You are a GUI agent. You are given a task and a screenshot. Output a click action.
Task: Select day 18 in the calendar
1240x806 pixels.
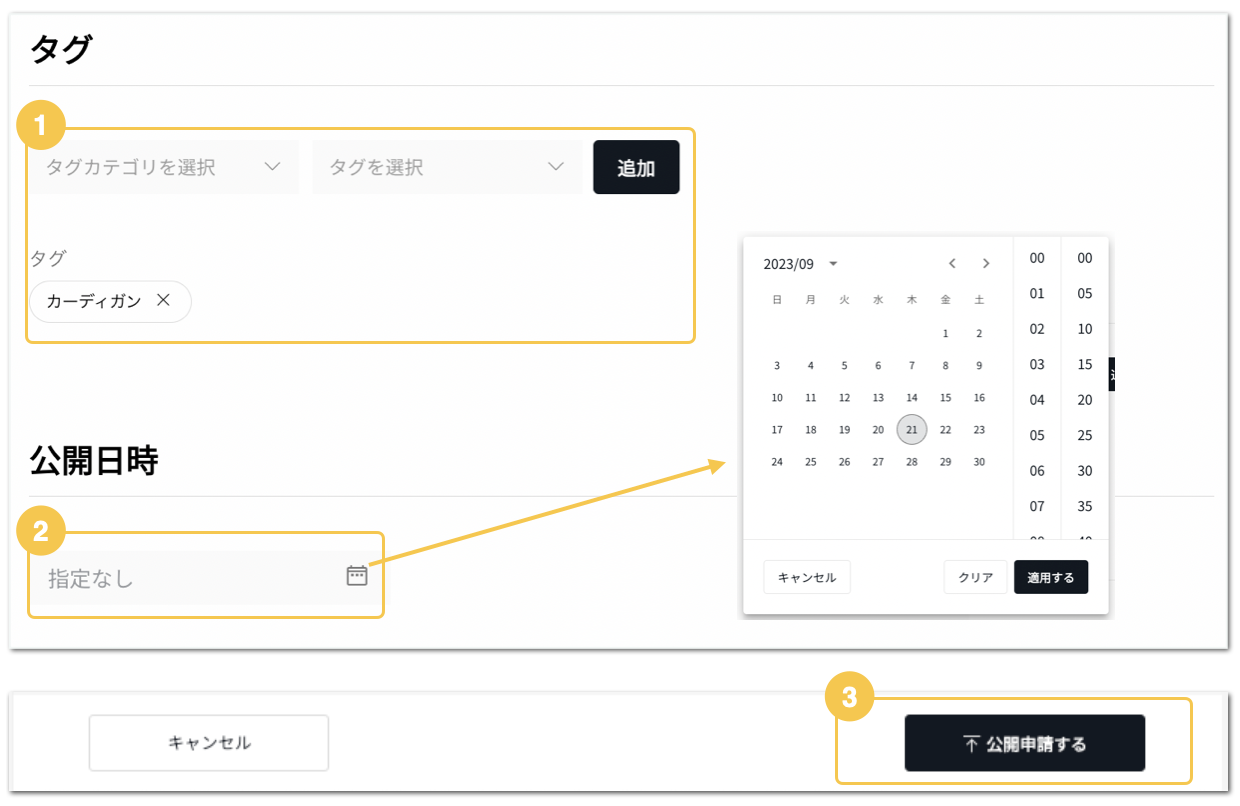click(811, 430)
